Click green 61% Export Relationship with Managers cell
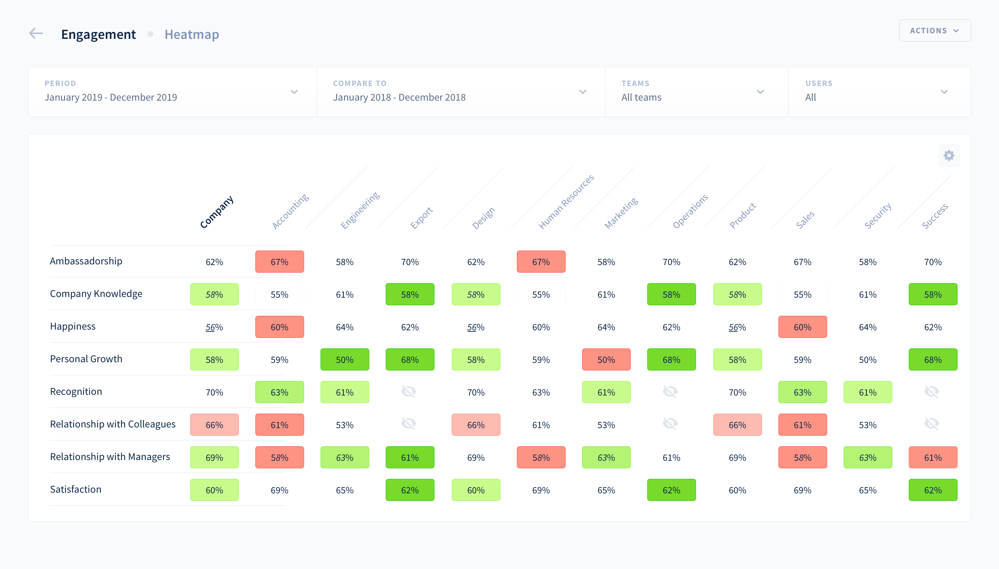 410,457
